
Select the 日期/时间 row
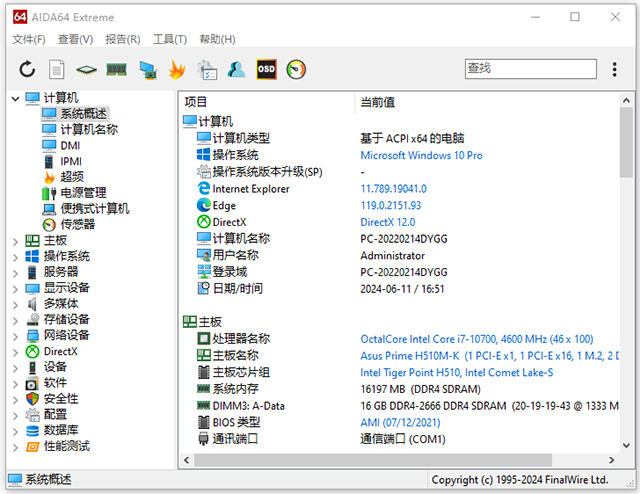pos(399,289)
